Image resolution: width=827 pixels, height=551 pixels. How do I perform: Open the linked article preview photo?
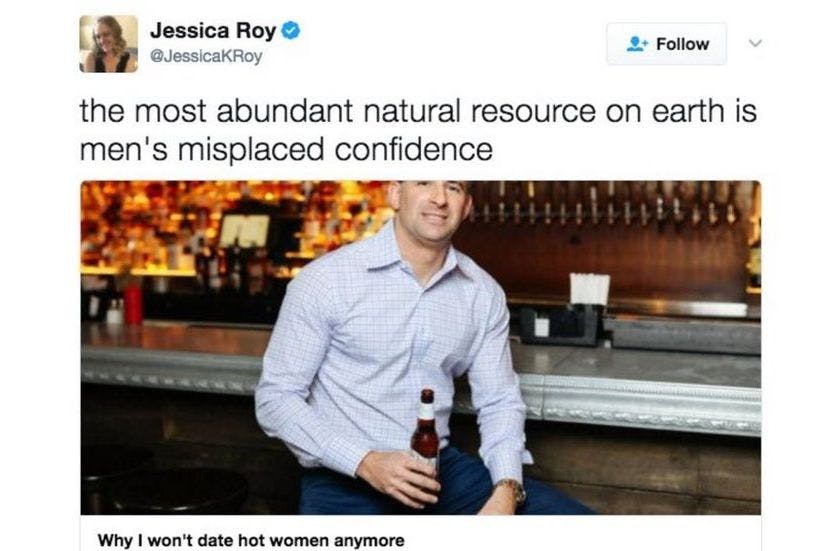tap(420, 347)
